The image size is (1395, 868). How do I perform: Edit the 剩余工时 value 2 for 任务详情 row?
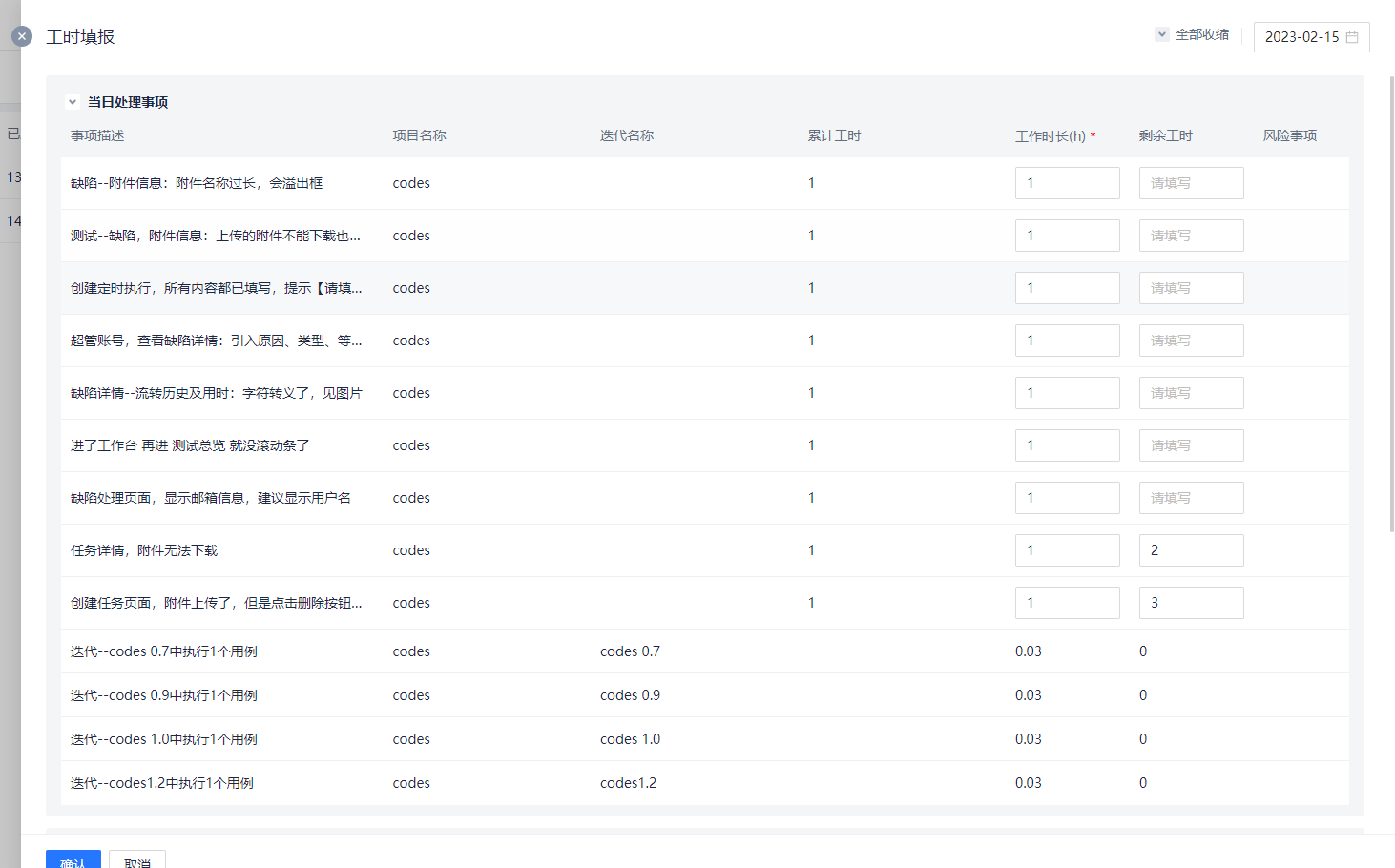tap(1191, 549)
